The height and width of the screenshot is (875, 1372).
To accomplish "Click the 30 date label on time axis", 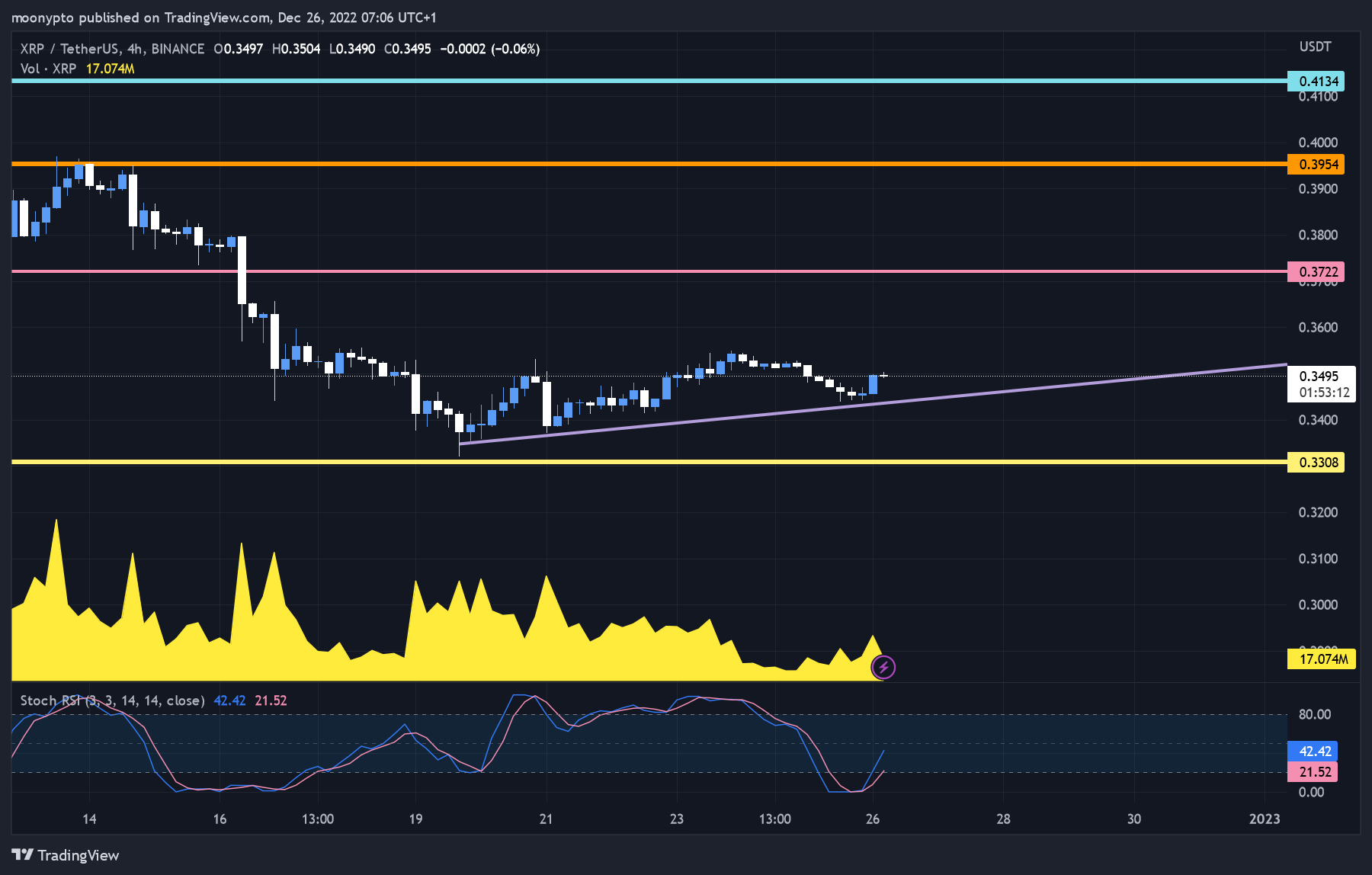I will (1134, 819).
